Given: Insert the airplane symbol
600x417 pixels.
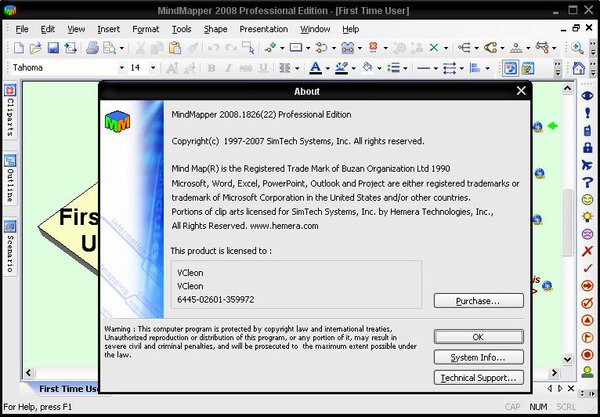Looking at the screenshot, I should point(587,165).
